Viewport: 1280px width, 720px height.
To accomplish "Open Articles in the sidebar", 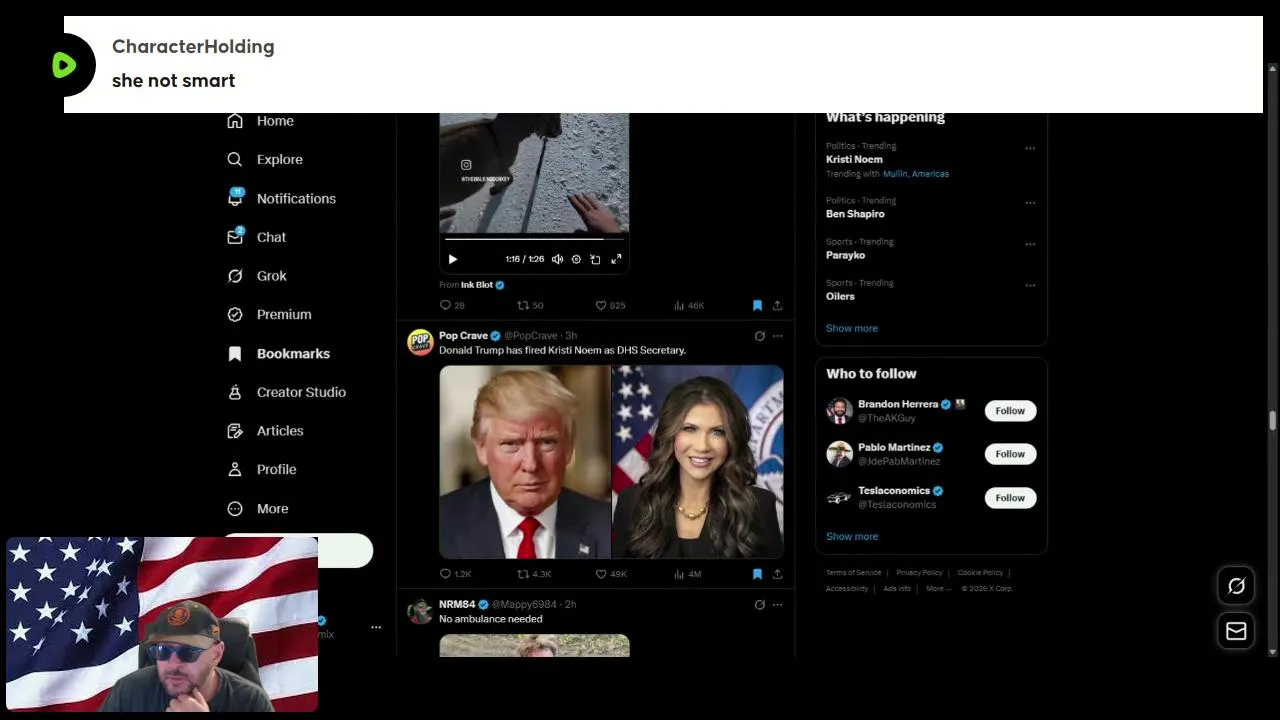I will [x=265, y=431].
